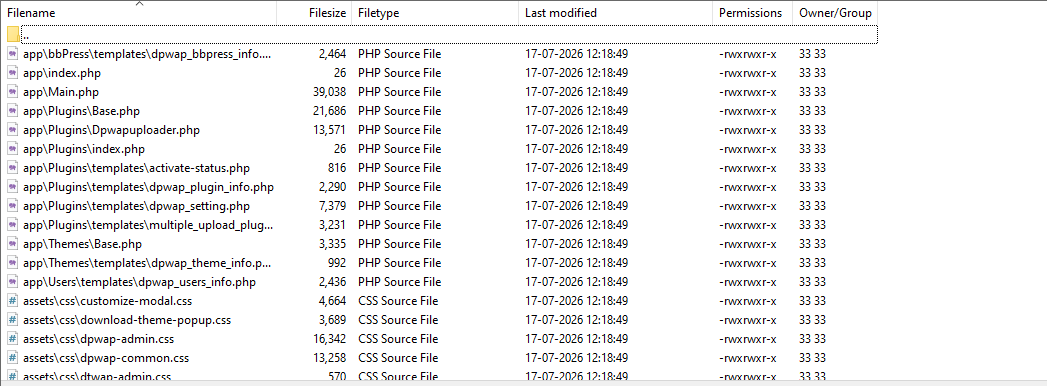1047x386 pixels.
Task: Sort by the Filesize column header
Action: [314, 13]
